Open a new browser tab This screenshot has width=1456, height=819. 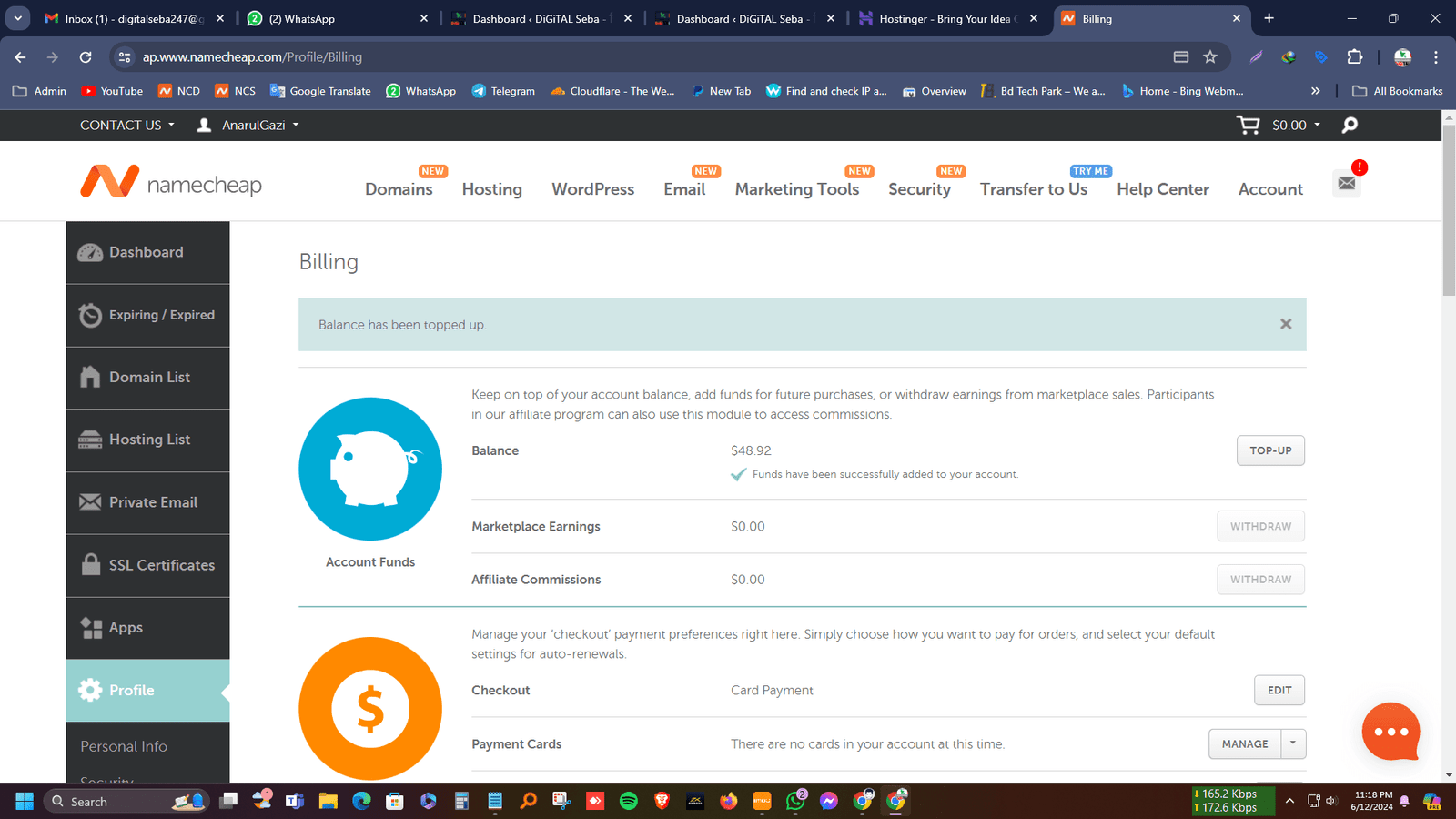click(x=1269, y=18)
